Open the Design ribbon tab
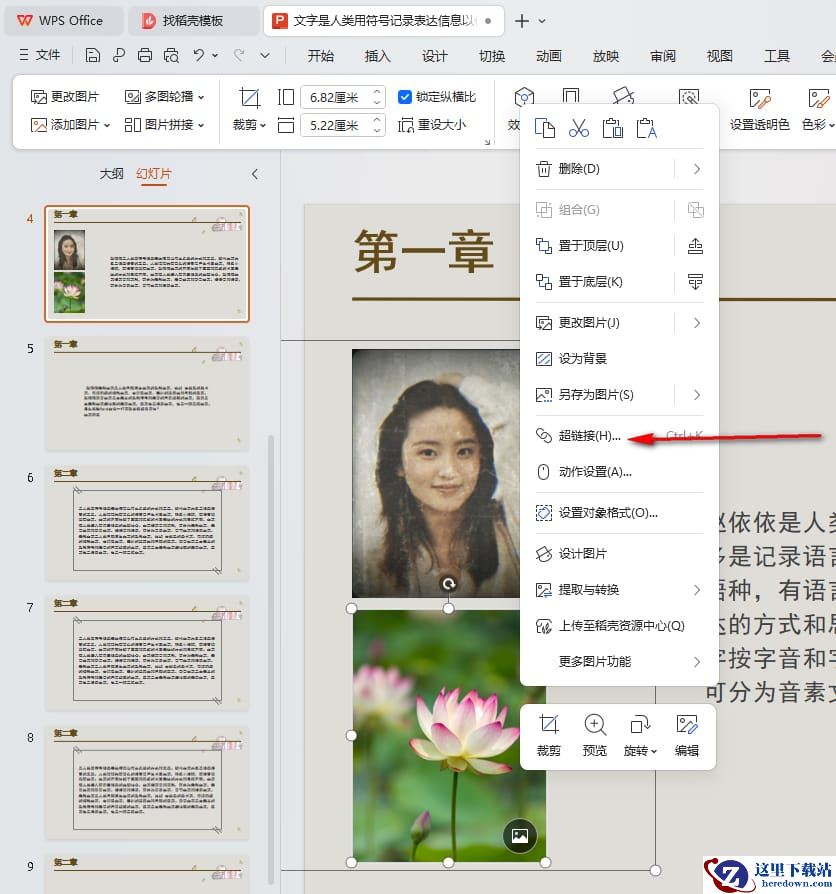Viewport: 836px width, 894px height. 435,56
